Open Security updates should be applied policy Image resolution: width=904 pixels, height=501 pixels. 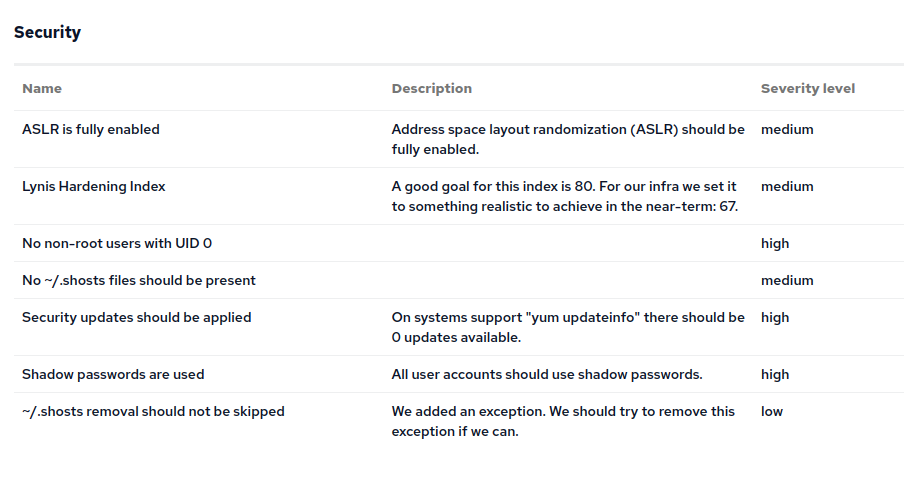pos(137,317)
